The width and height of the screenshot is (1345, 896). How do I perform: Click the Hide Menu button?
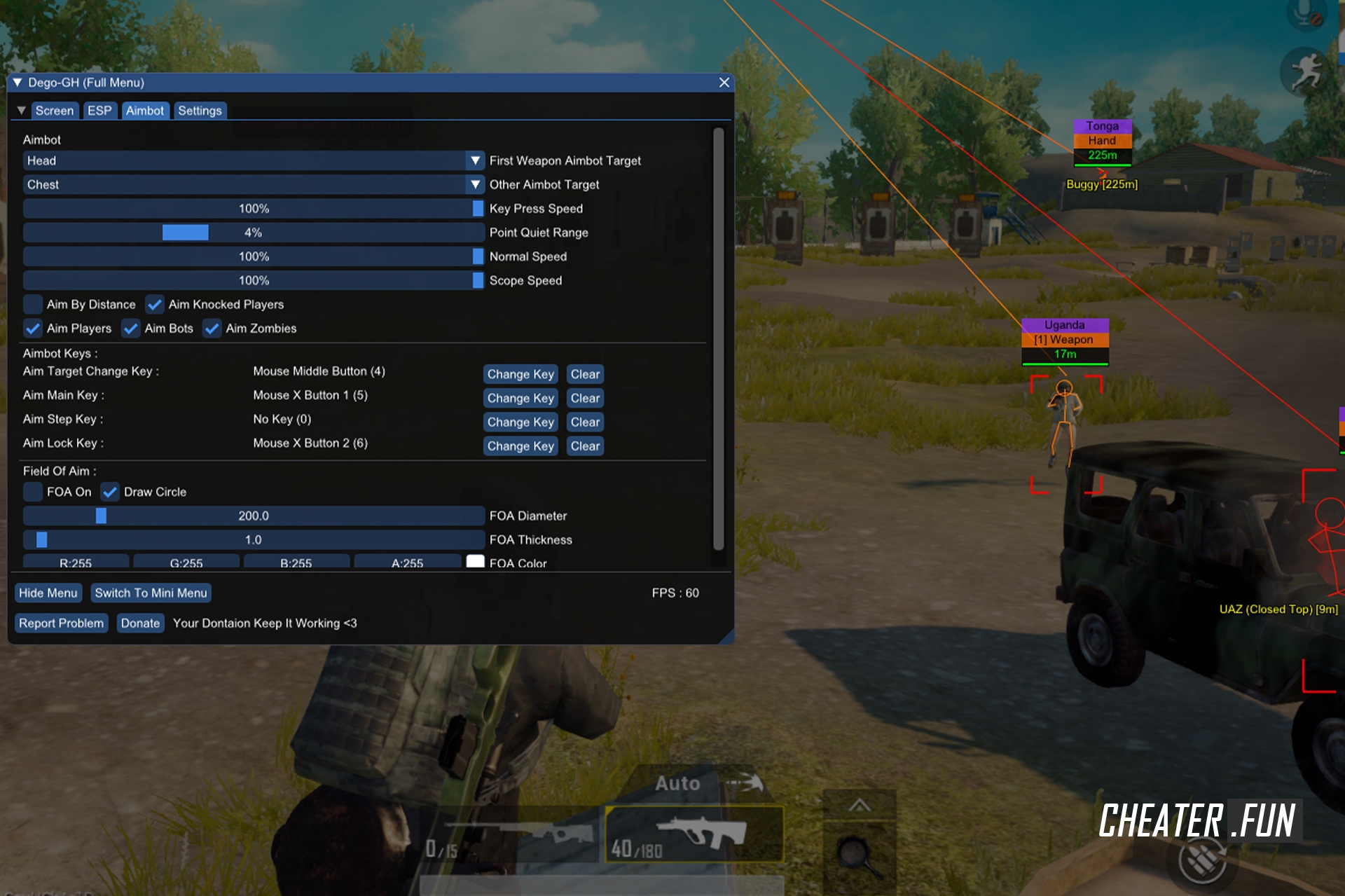pyautogui.click(x=49, y=593)
